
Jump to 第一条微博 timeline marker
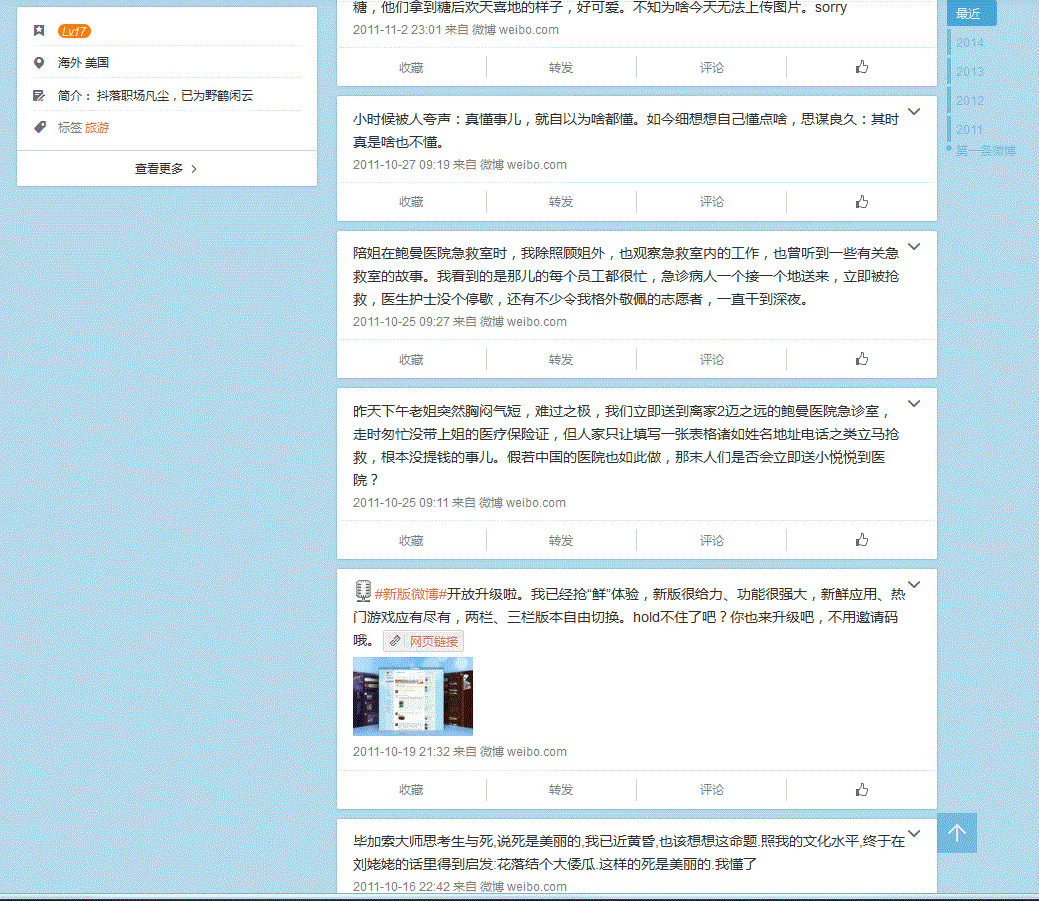click(984, 151)
